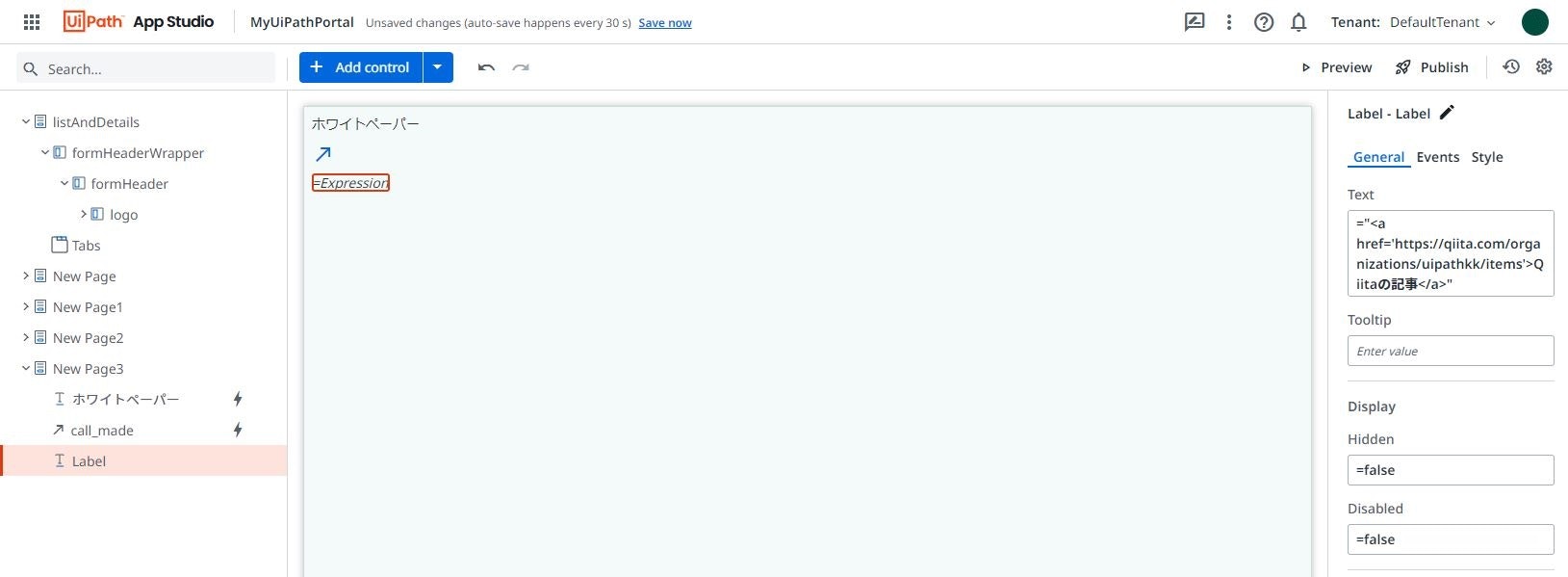Switch to the Style tab
The image size is (1568, 577).
point(1487,157)
